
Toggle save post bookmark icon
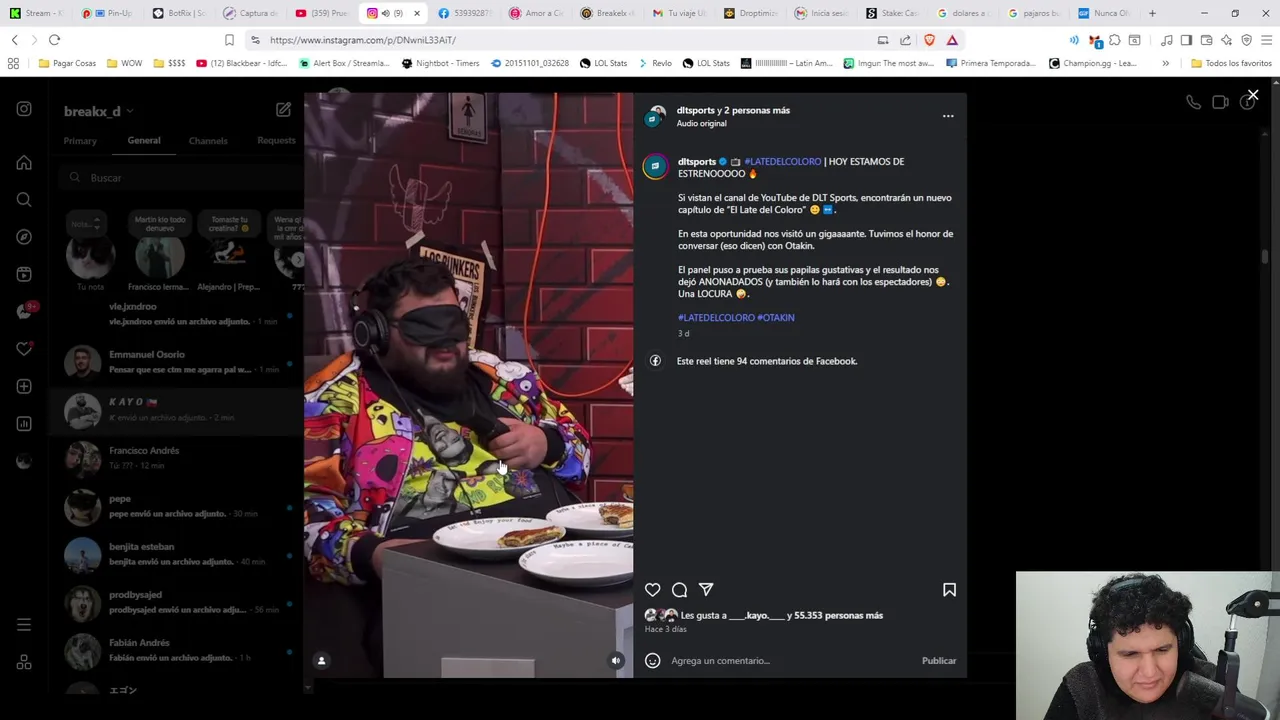[949, 590]
